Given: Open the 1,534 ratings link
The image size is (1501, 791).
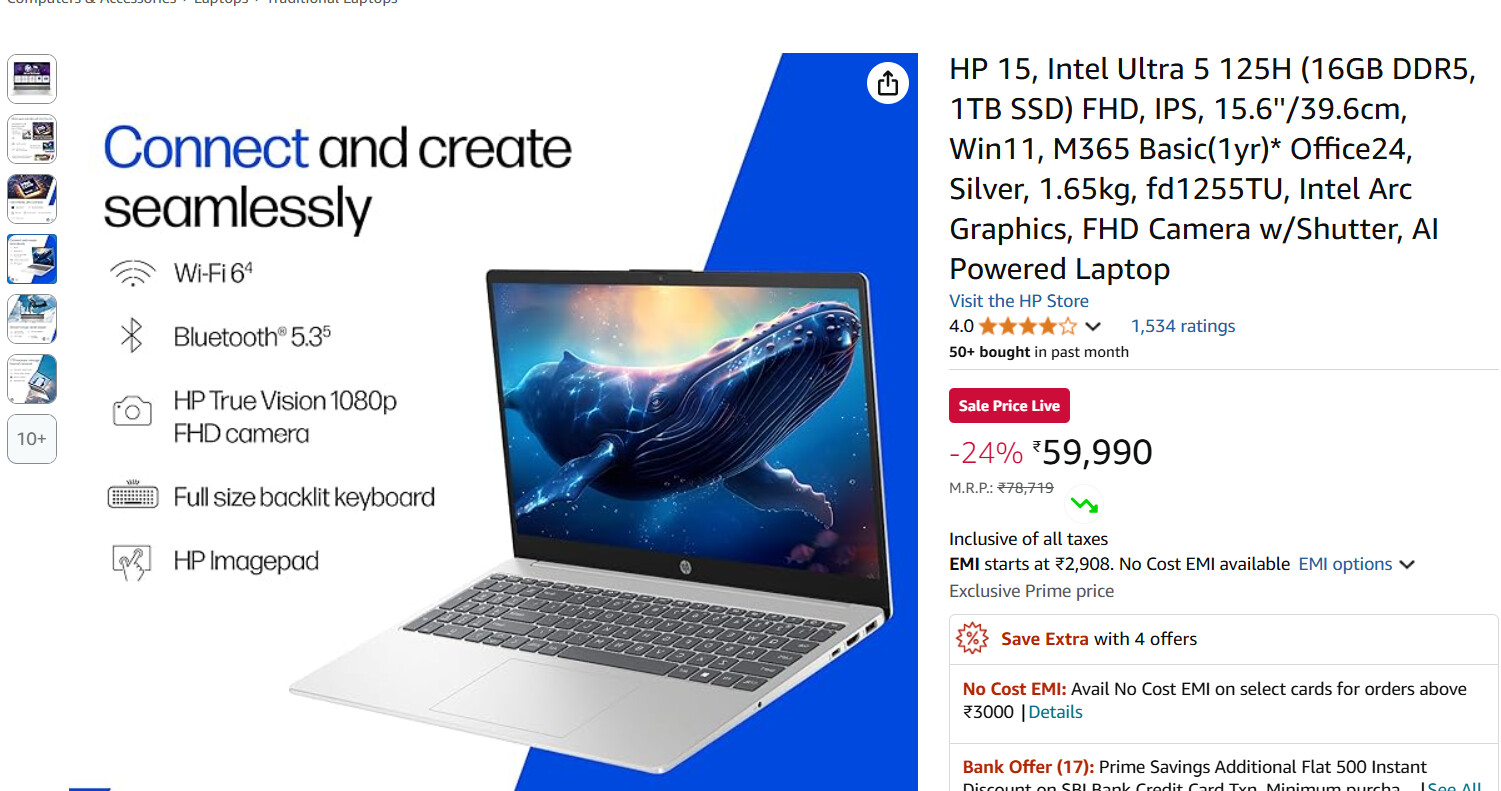Looking at the screenshot, I should point(1183,326).
